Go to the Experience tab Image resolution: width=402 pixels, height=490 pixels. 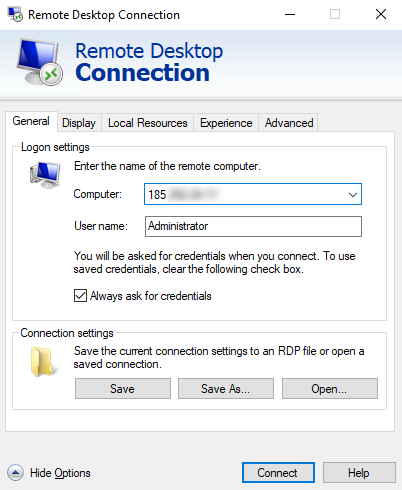pyautogui.click(x=226, y=123)
